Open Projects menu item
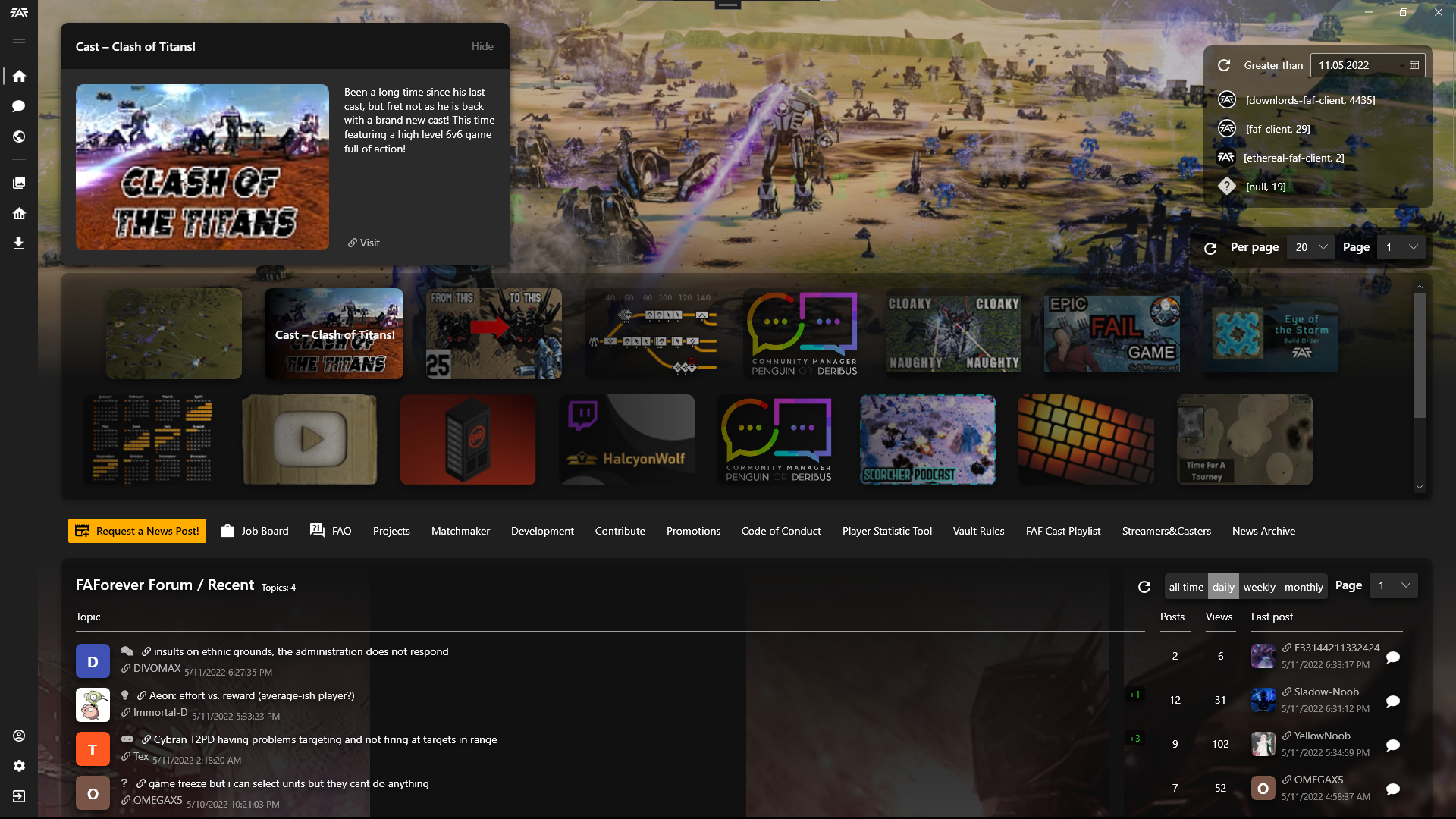The height and width of the screenshot is (819, 1456). (391, 531)
